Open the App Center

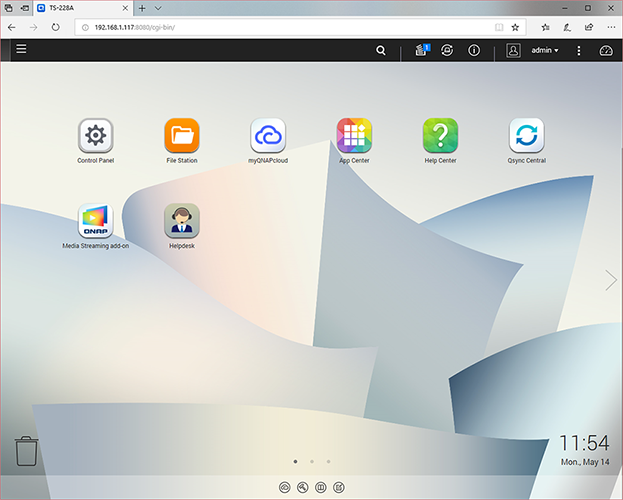click(x=354, y=136)
